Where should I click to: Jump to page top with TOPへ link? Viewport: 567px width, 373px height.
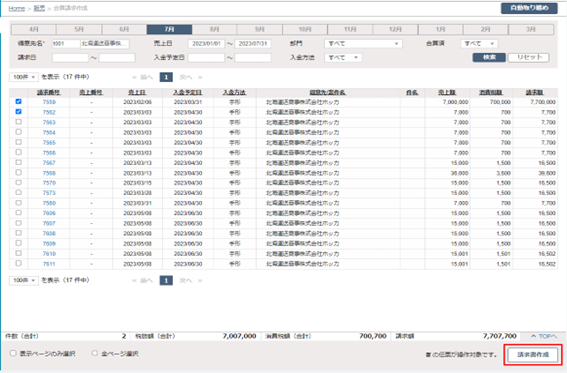(544, 336)
